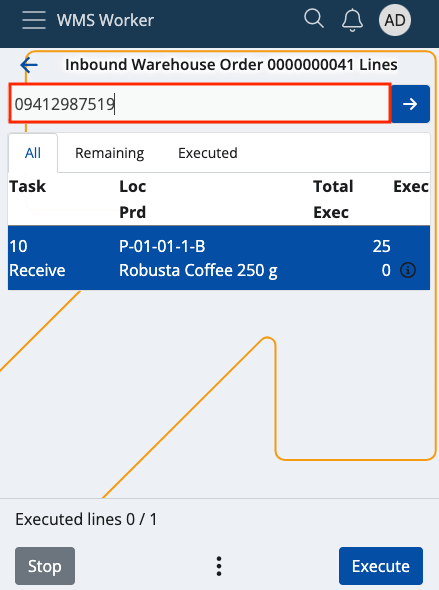This screenshot has height=590, width=439.
Task: Click the search magnifier icon
Action: [x=314, y=19]
